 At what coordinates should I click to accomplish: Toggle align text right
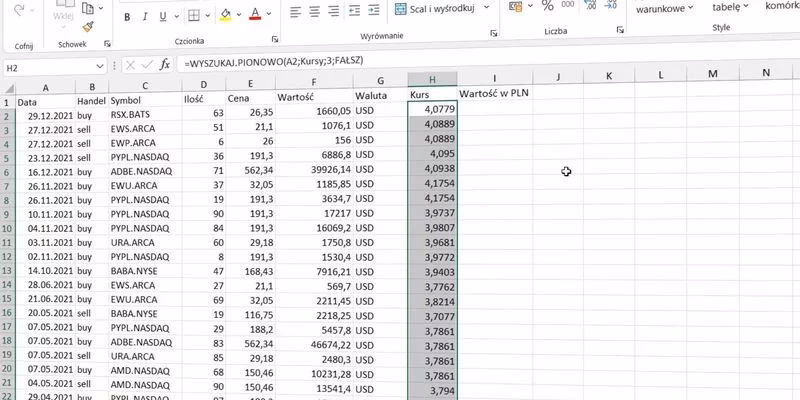click(334, 11)
